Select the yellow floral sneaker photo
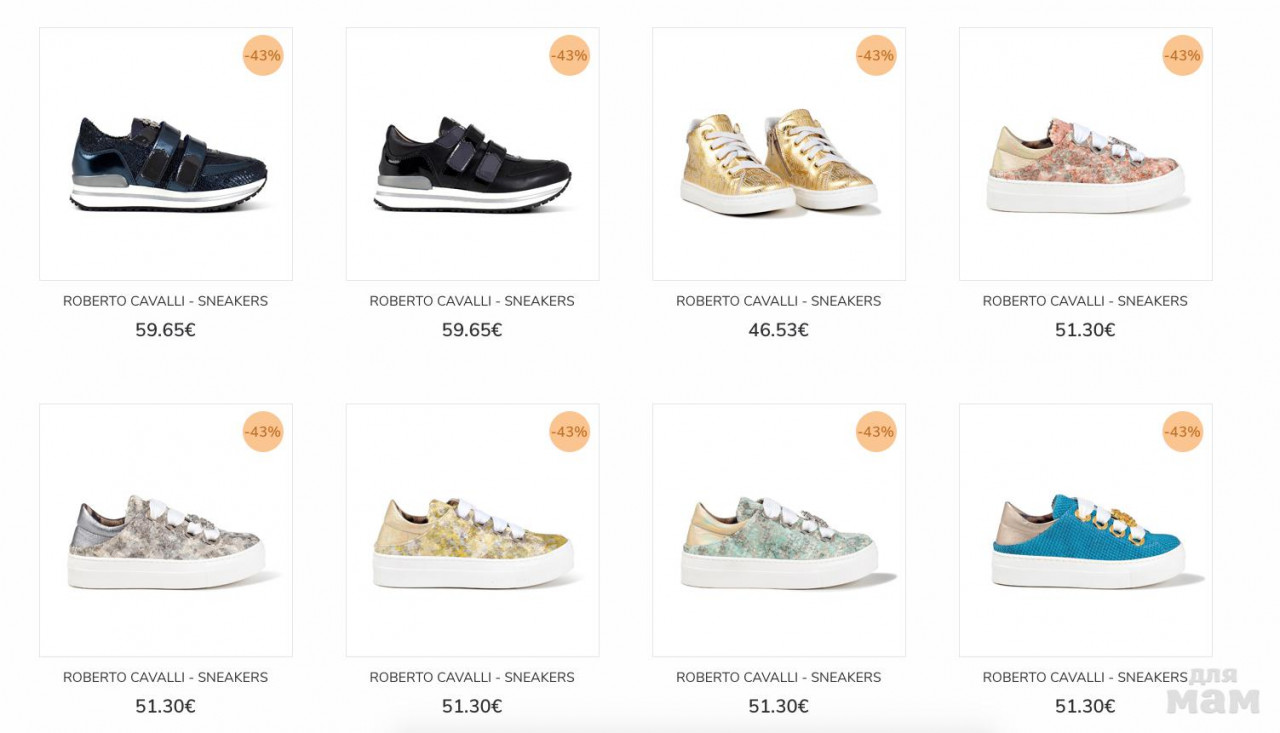Image resolution: width=1280 pixels, height=733 pixels. click(472, 541)
